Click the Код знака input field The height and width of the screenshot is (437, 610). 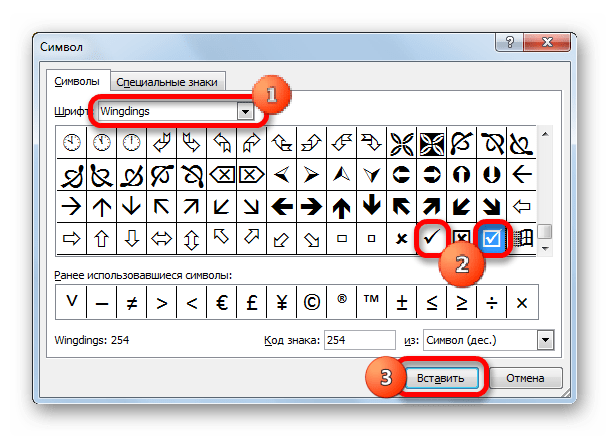360,340
